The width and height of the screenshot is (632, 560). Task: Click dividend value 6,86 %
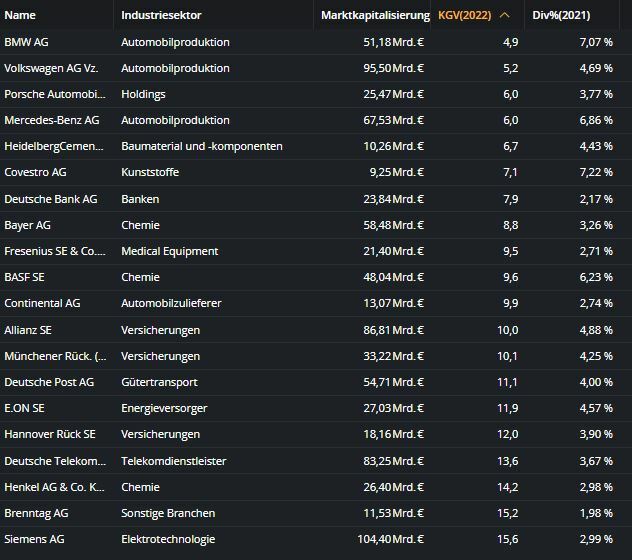click(x=596, y=120)
